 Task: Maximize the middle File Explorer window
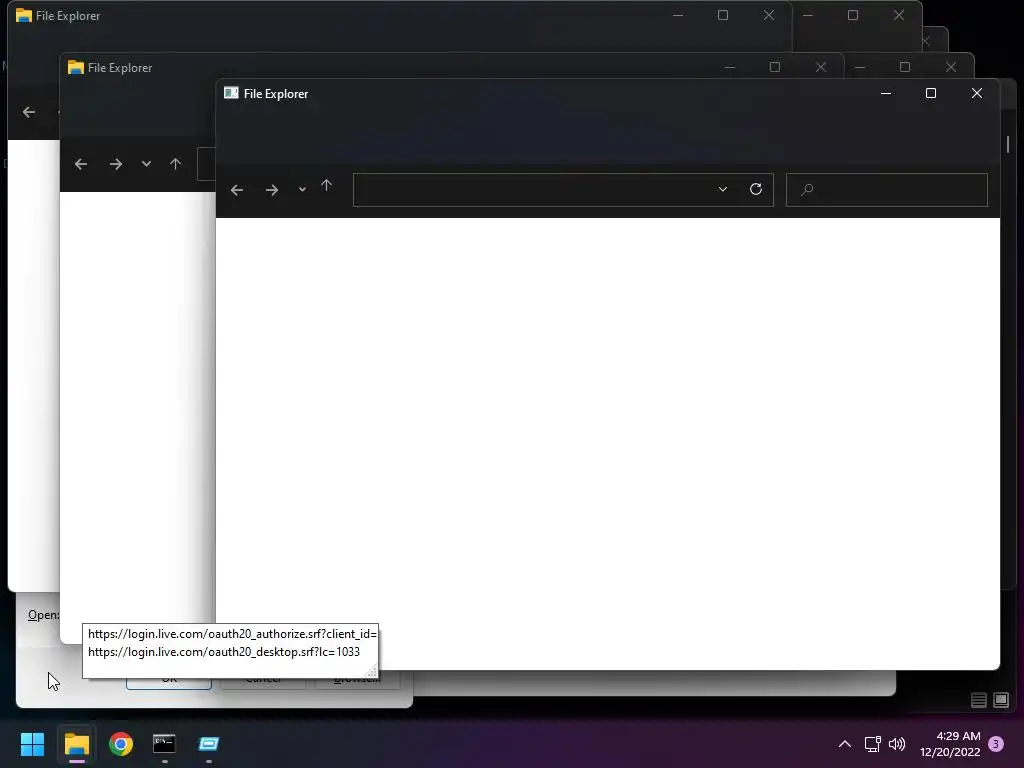pos(775,67)
